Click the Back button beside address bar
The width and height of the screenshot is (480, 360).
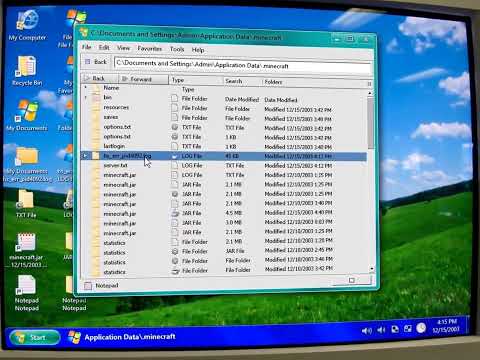coord(96,62)
